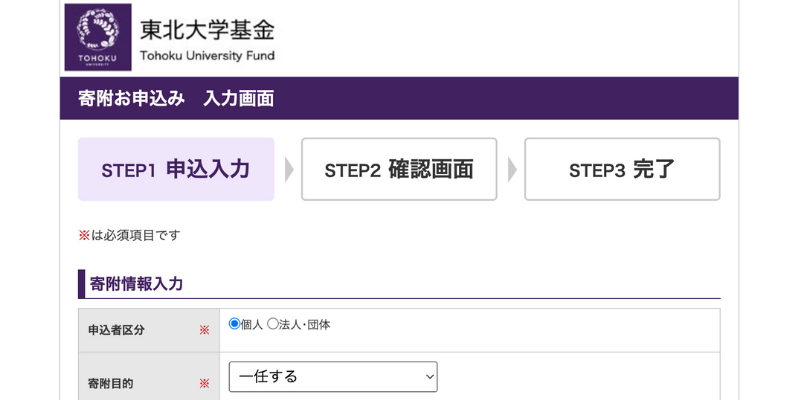Click the Tohoku University purple logo

point(98,37)
